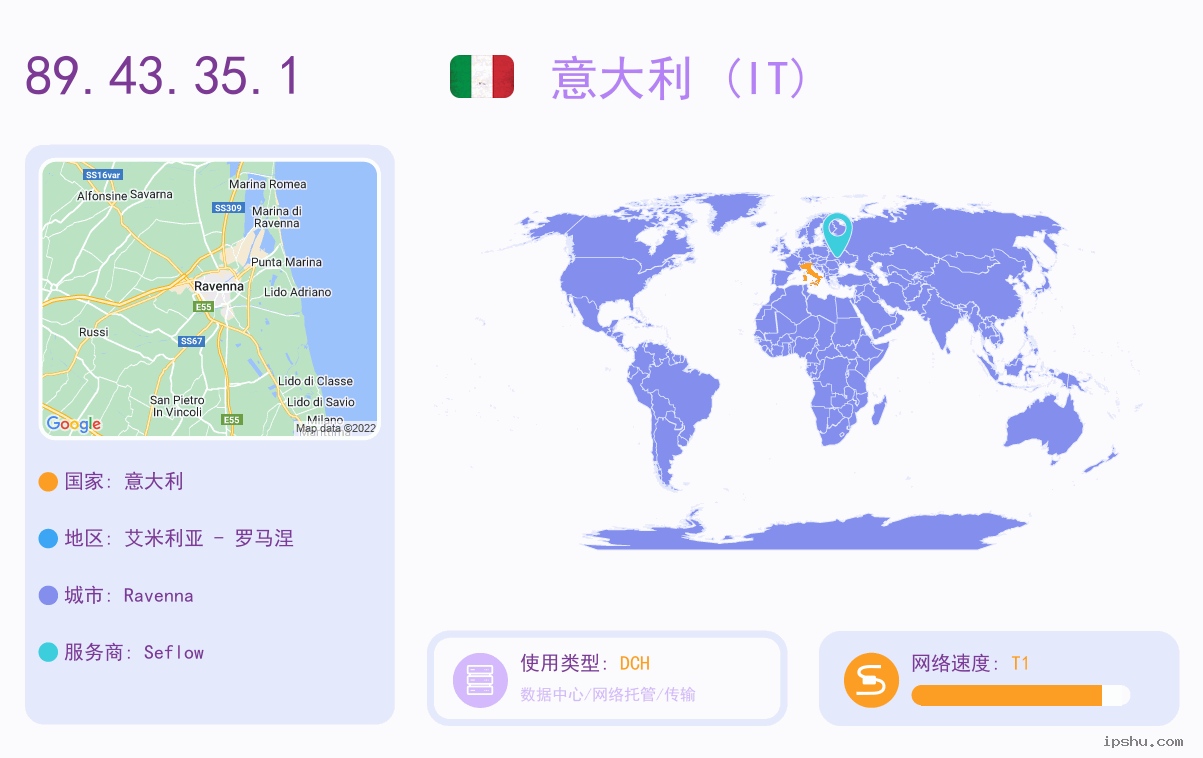Click Ravenna city label on map
Image resolution: width=1203 pixels, height=758 pixels.
pyautogui.click(x=219, y=286)
